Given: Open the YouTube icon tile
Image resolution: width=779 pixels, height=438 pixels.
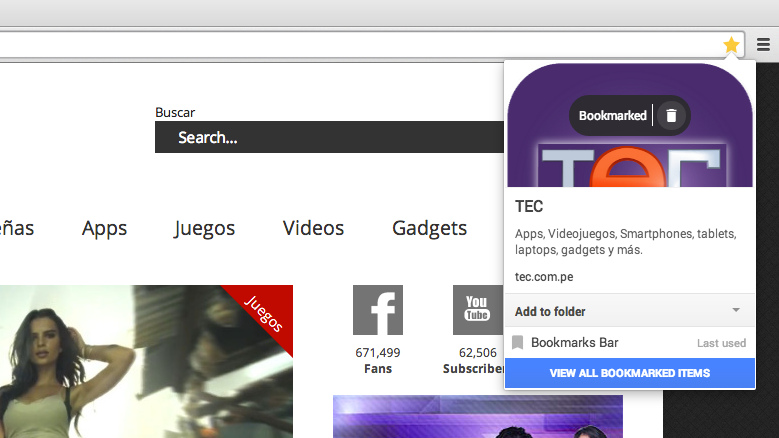Looking at the screenshot, I should (x=478, y=310).
